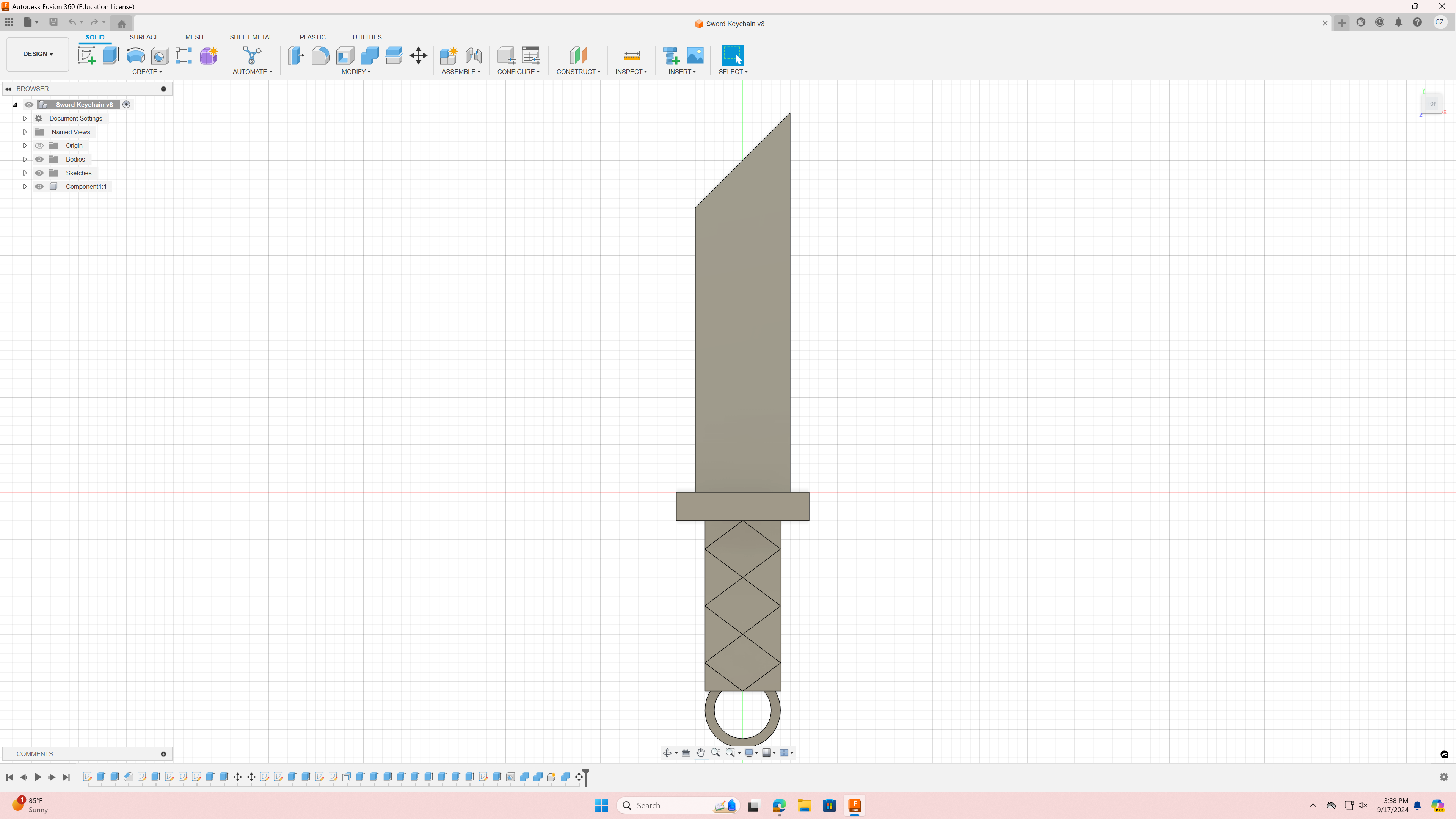The image size is (1456, 819).
Task: Select the Revolve tool icon
Action: (136, 55)
